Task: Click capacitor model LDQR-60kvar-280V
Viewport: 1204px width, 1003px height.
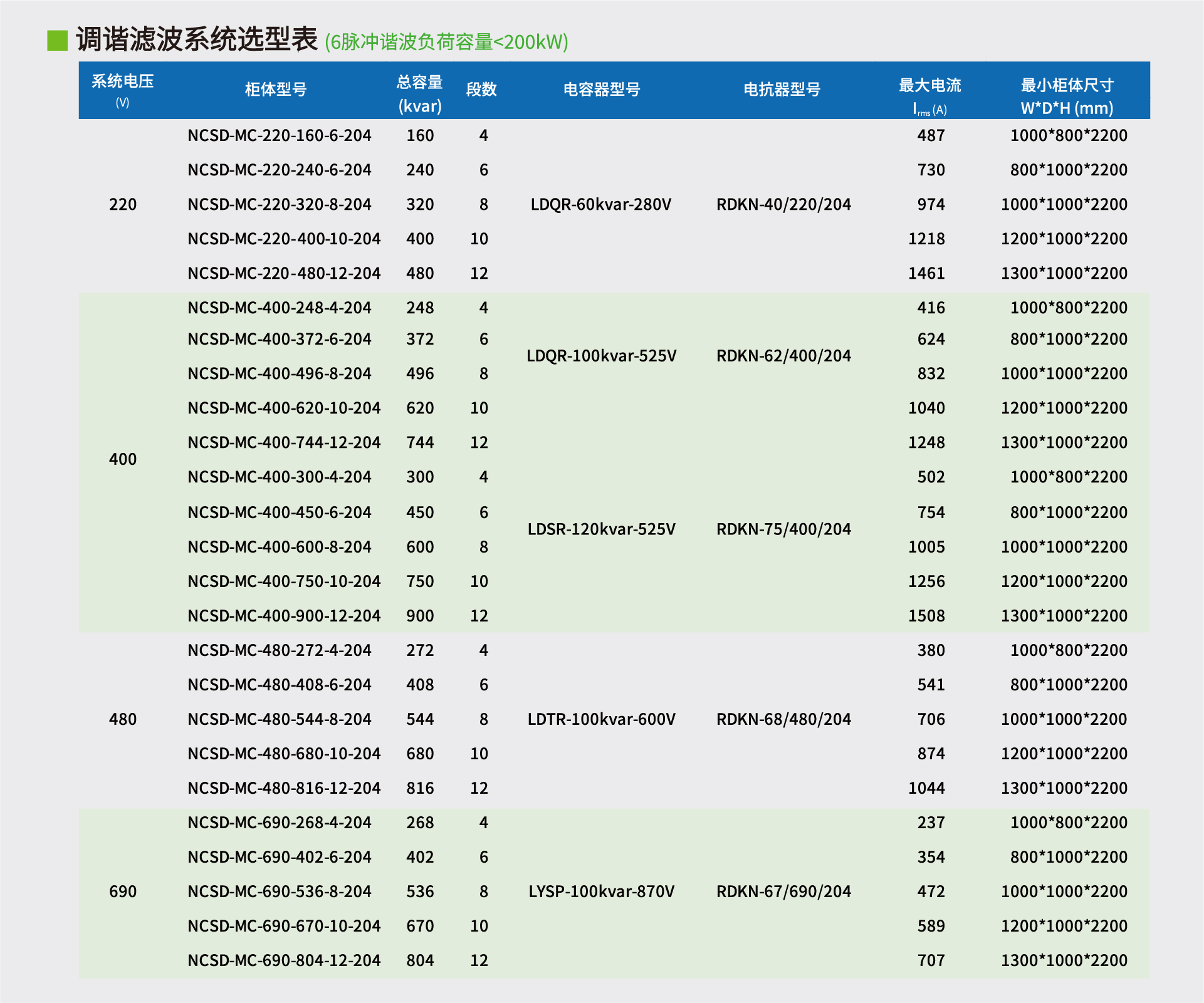Action: point(601,205)
